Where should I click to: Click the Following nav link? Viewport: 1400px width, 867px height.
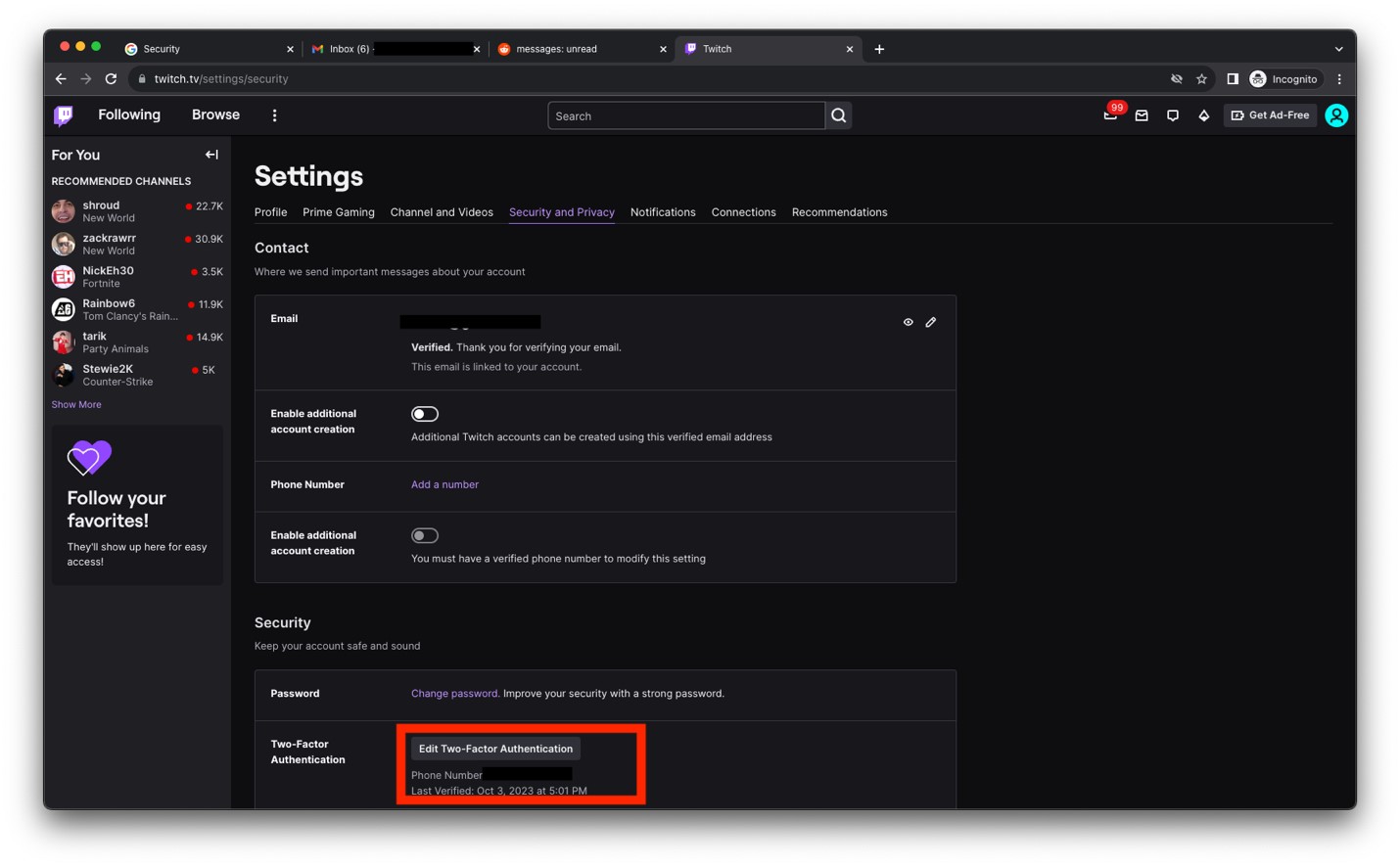point(129,114)
